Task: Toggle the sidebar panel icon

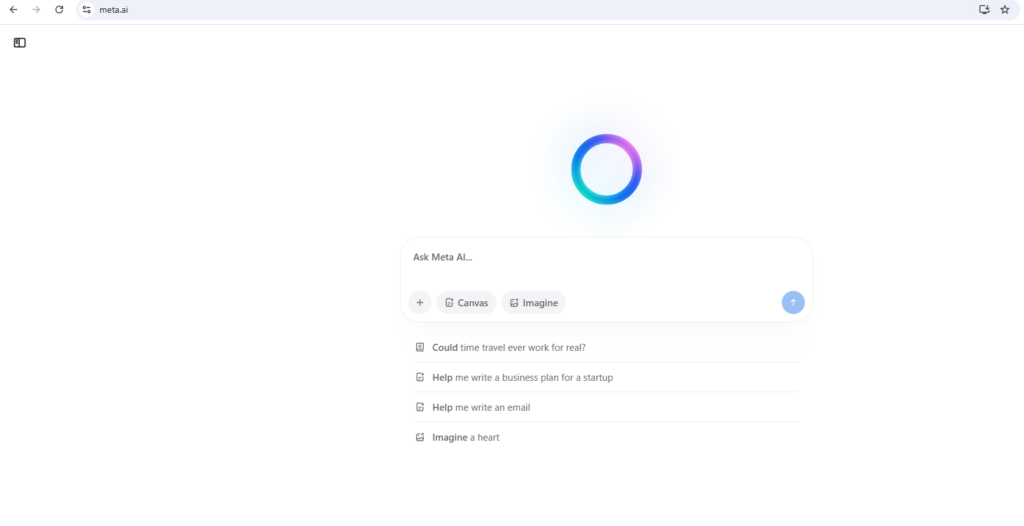Action: tap(20, 43)
